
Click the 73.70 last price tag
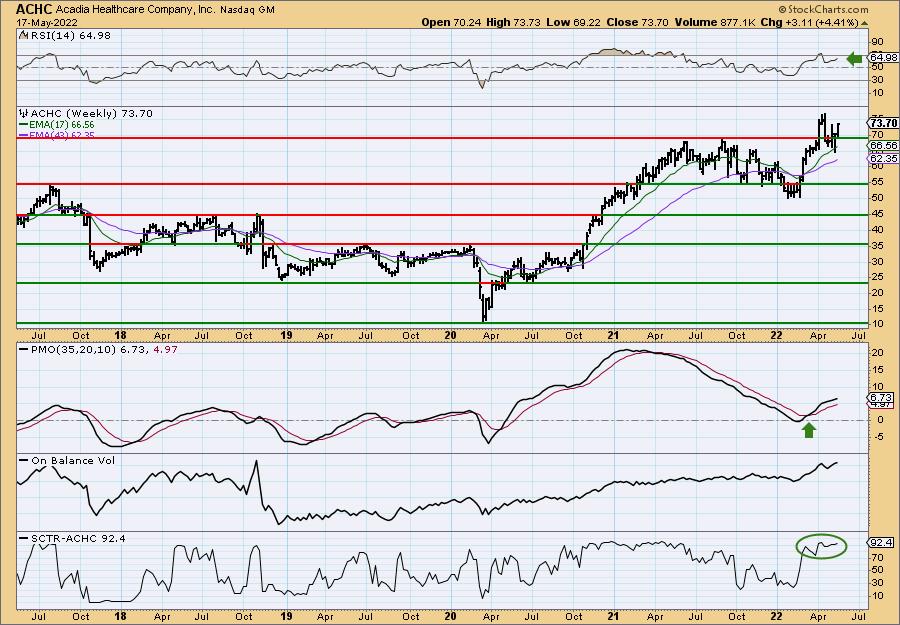pyautogui.click(x=883, y=123)
